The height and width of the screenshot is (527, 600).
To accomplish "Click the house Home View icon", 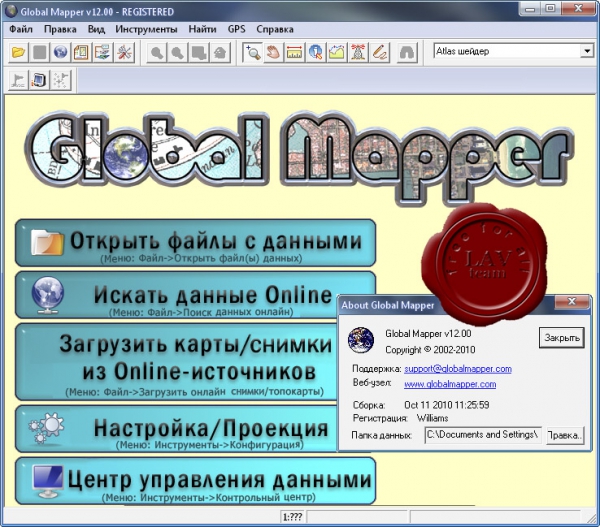I will pyautogui.click(x=220, y=52).
